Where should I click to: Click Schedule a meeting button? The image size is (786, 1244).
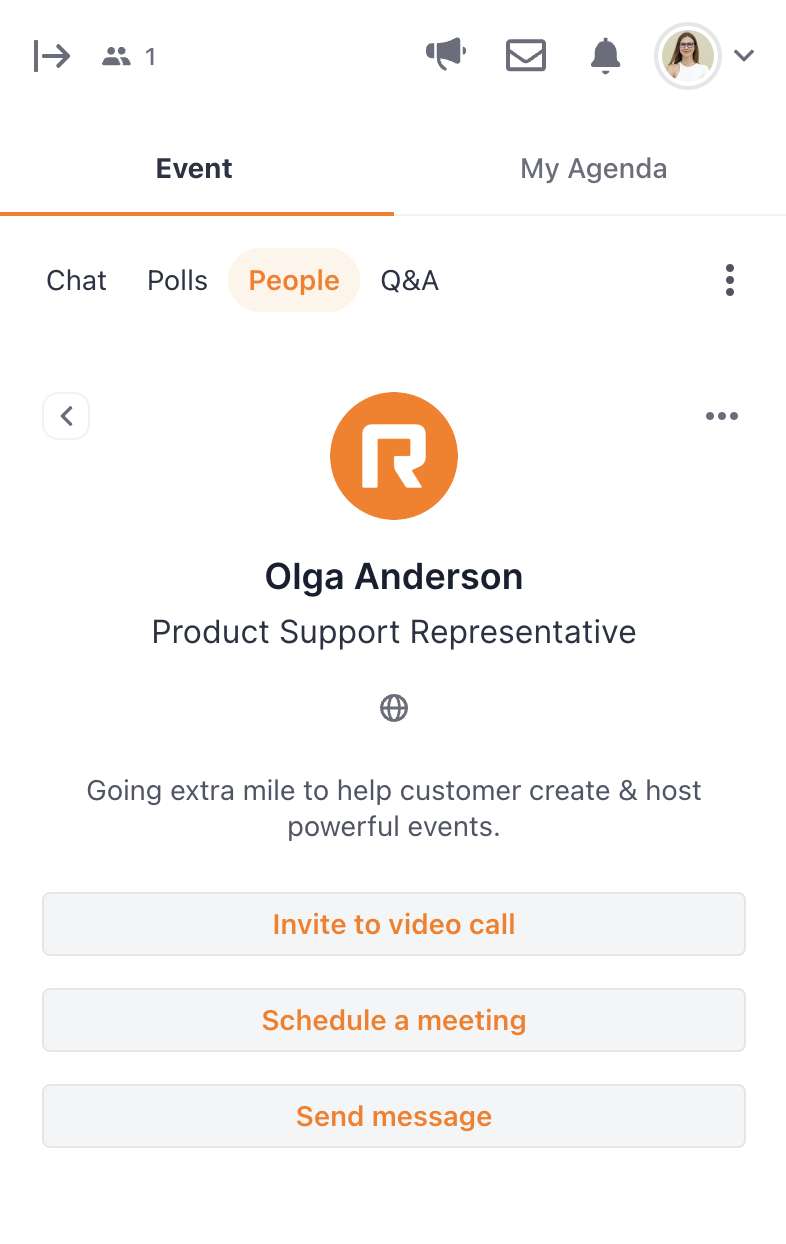[x=394, y=1020]
